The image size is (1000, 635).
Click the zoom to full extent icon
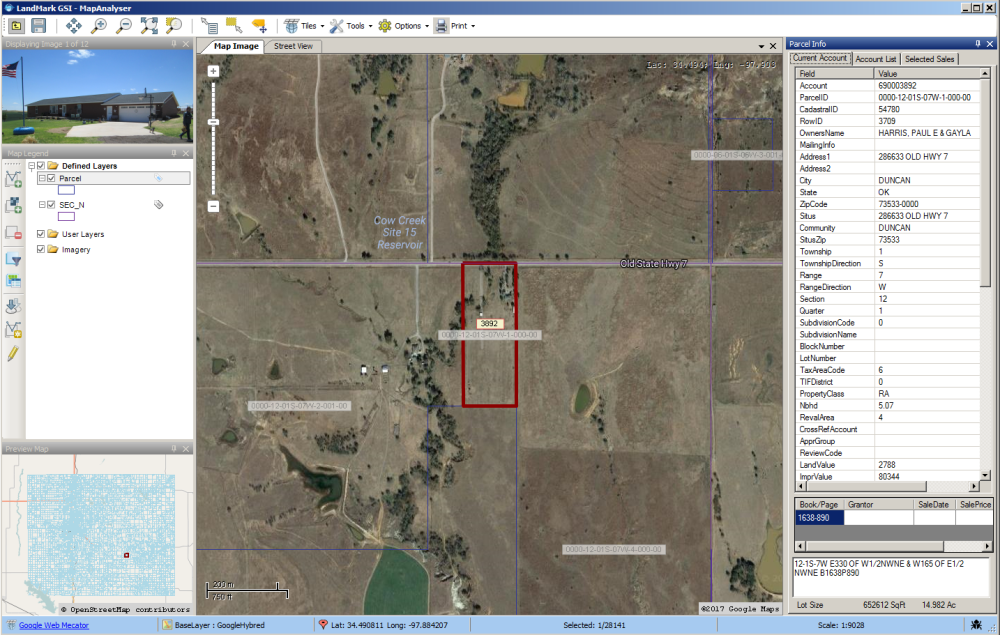pyautogui.click(x=149, y=26)
